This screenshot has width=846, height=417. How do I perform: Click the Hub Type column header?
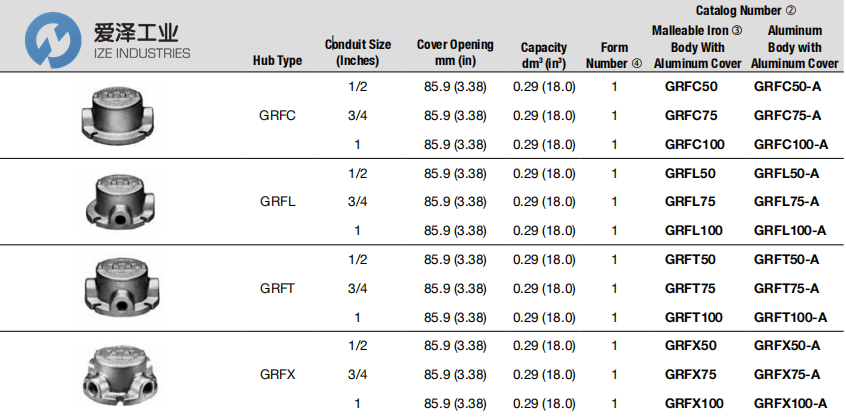tap(277, 61)
